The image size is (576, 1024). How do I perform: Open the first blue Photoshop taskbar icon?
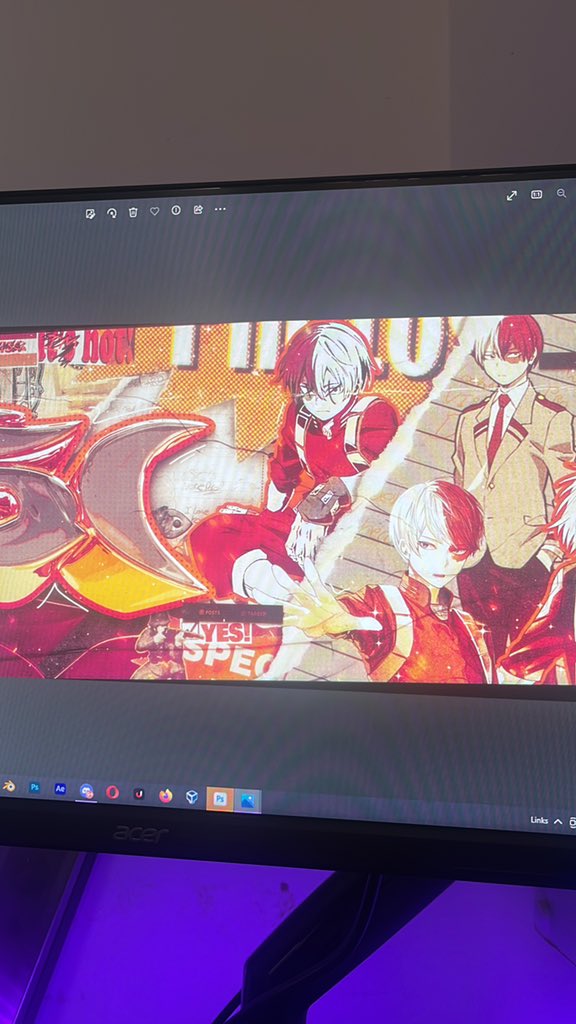click(x=35, y=788)
